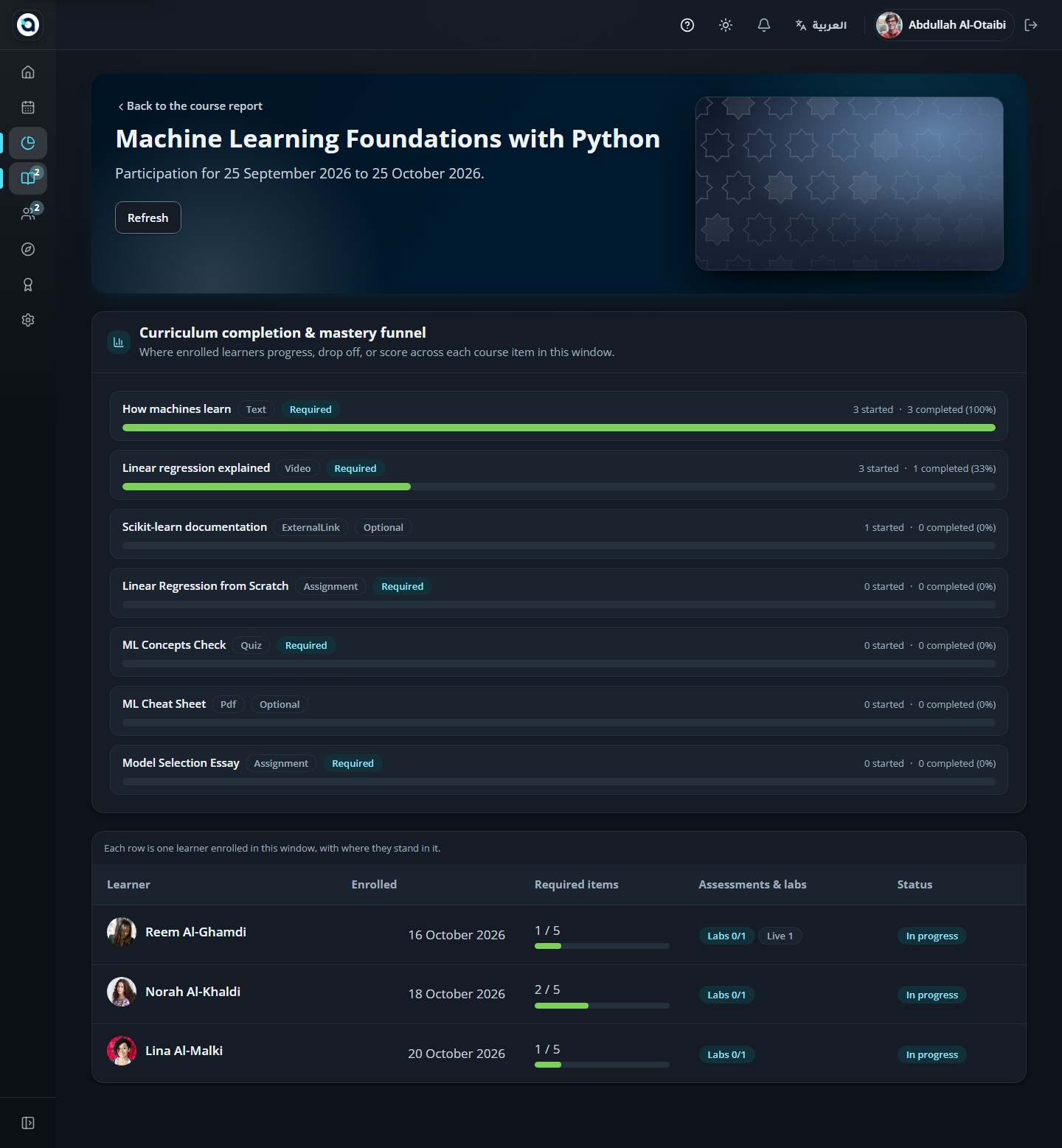Click Reem Al-Ghamdi's avatar
This screenshot has height=1148, width=1062.
122,932
